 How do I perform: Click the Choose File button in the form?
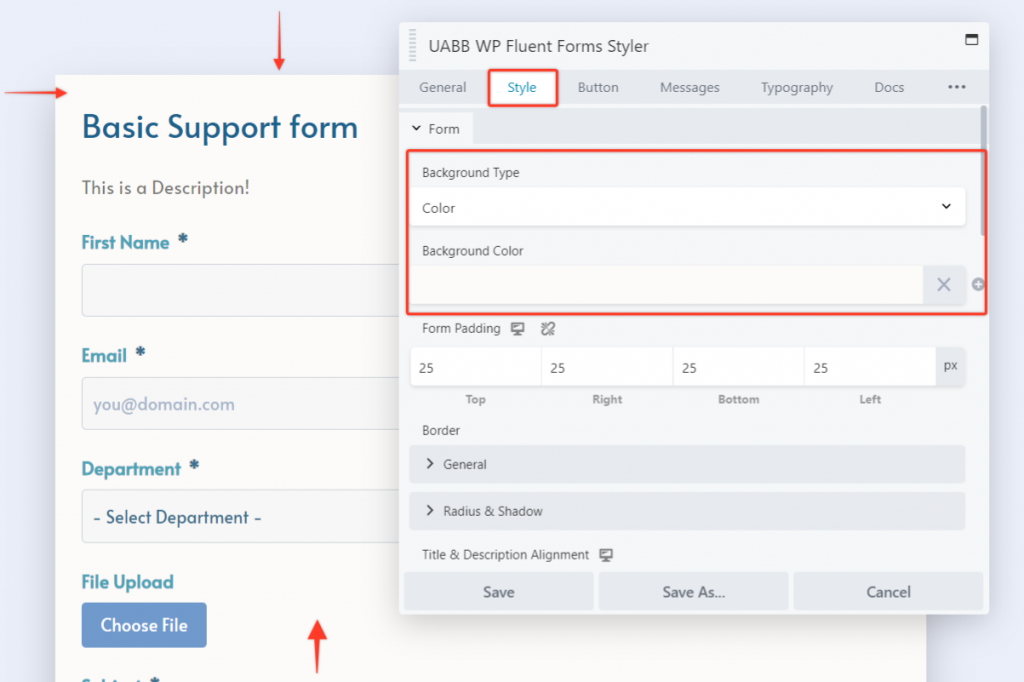coord(143,624)
